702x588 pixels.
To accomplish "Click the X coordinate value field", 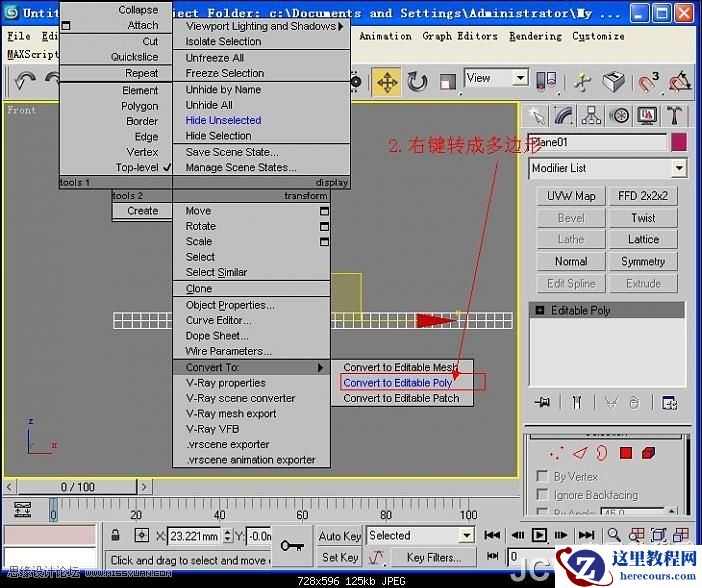I will (x=194, y=536).
